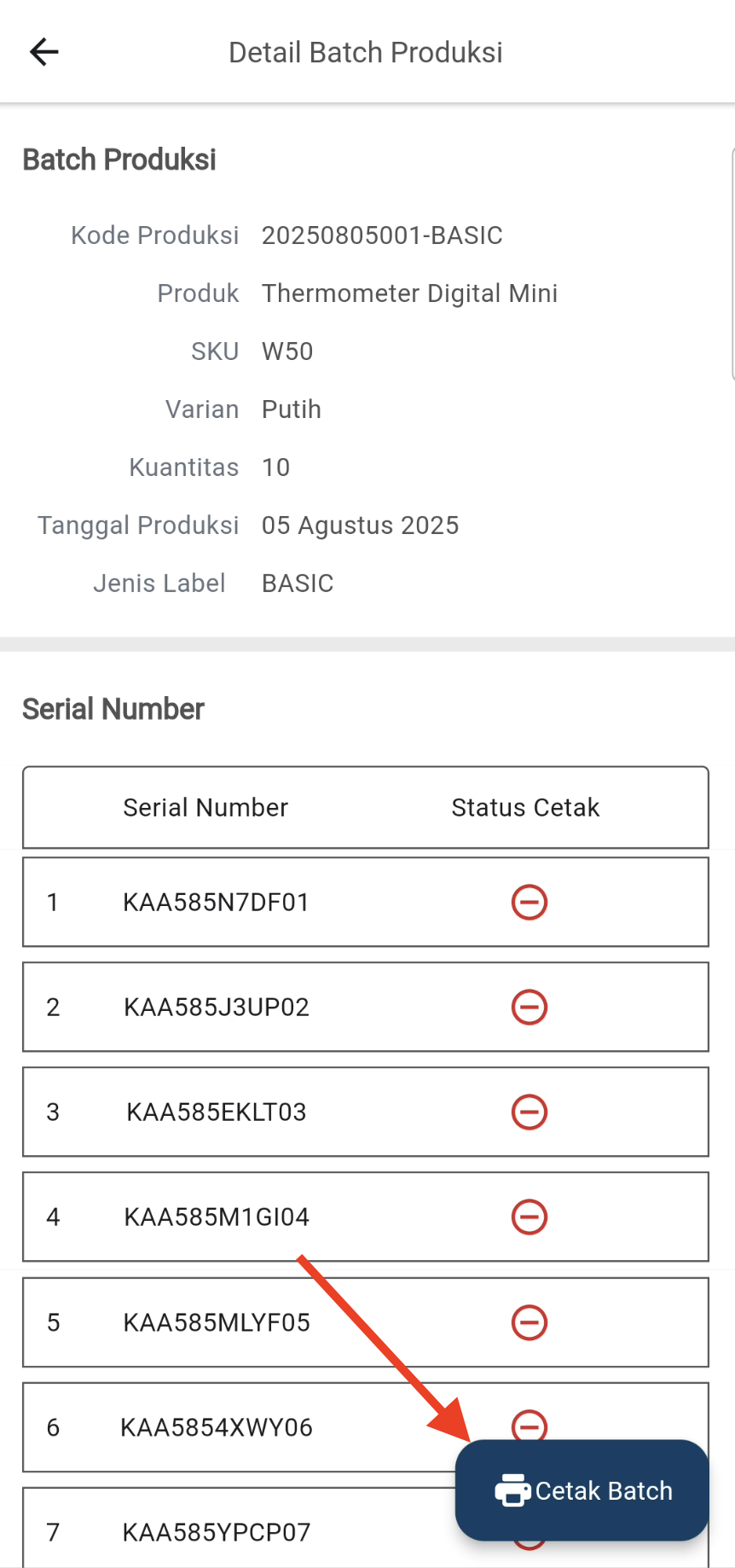Click the product name Thermometer Digital Mini
Image resolution: width=735 pixels, height=1568 pixels.
tap(409, 293)
